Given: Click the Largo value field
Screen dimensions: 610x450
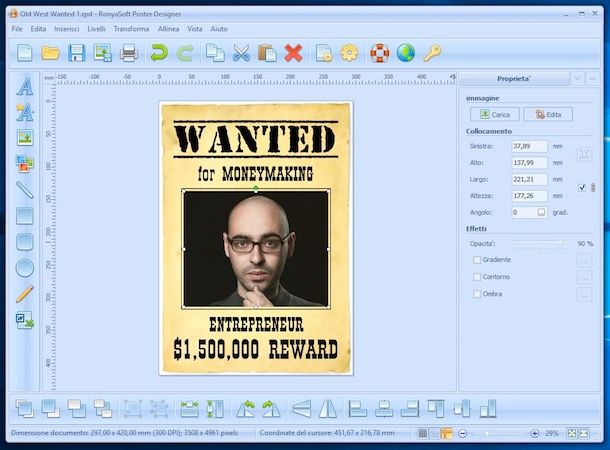Looking at the screenshot, I should 529,179.
